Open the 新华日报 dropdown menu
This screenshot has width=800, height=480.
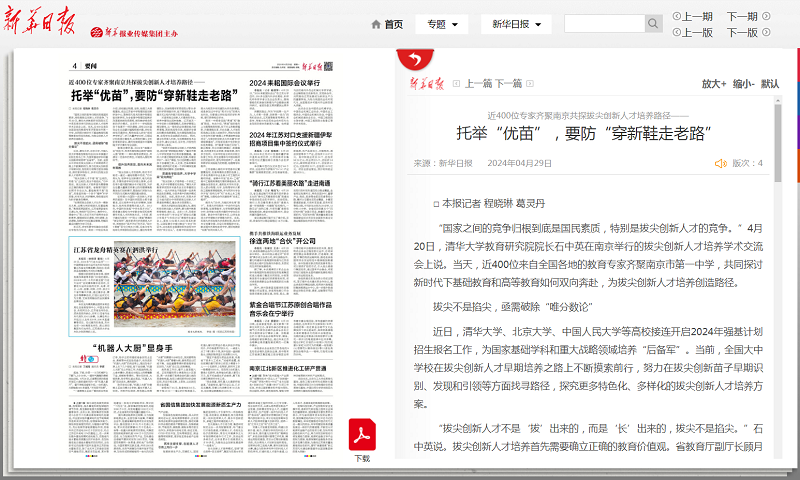(x=516, y=24)
